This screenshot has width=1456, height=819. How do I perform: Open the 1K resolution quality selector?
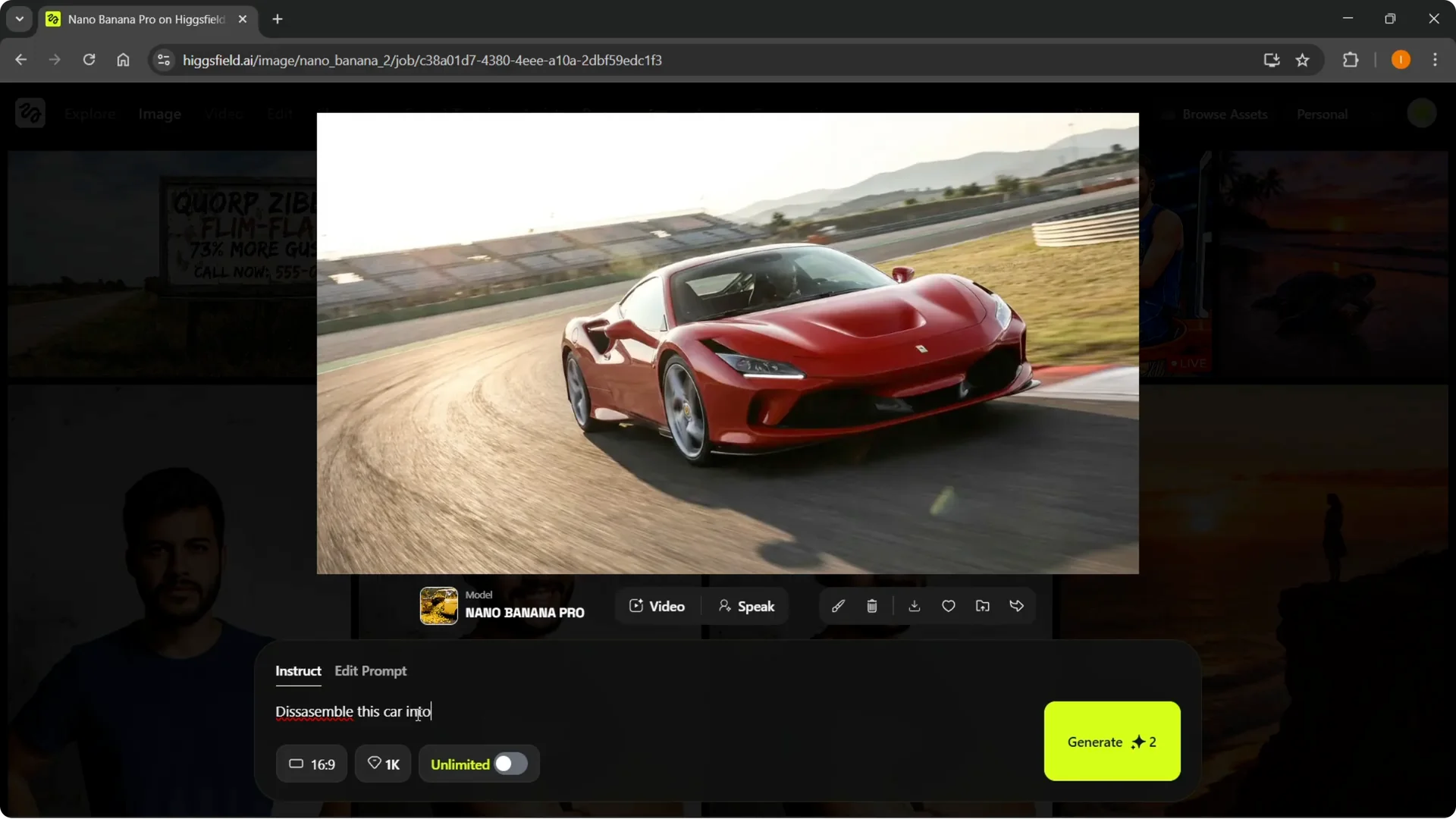pos(382,764)
